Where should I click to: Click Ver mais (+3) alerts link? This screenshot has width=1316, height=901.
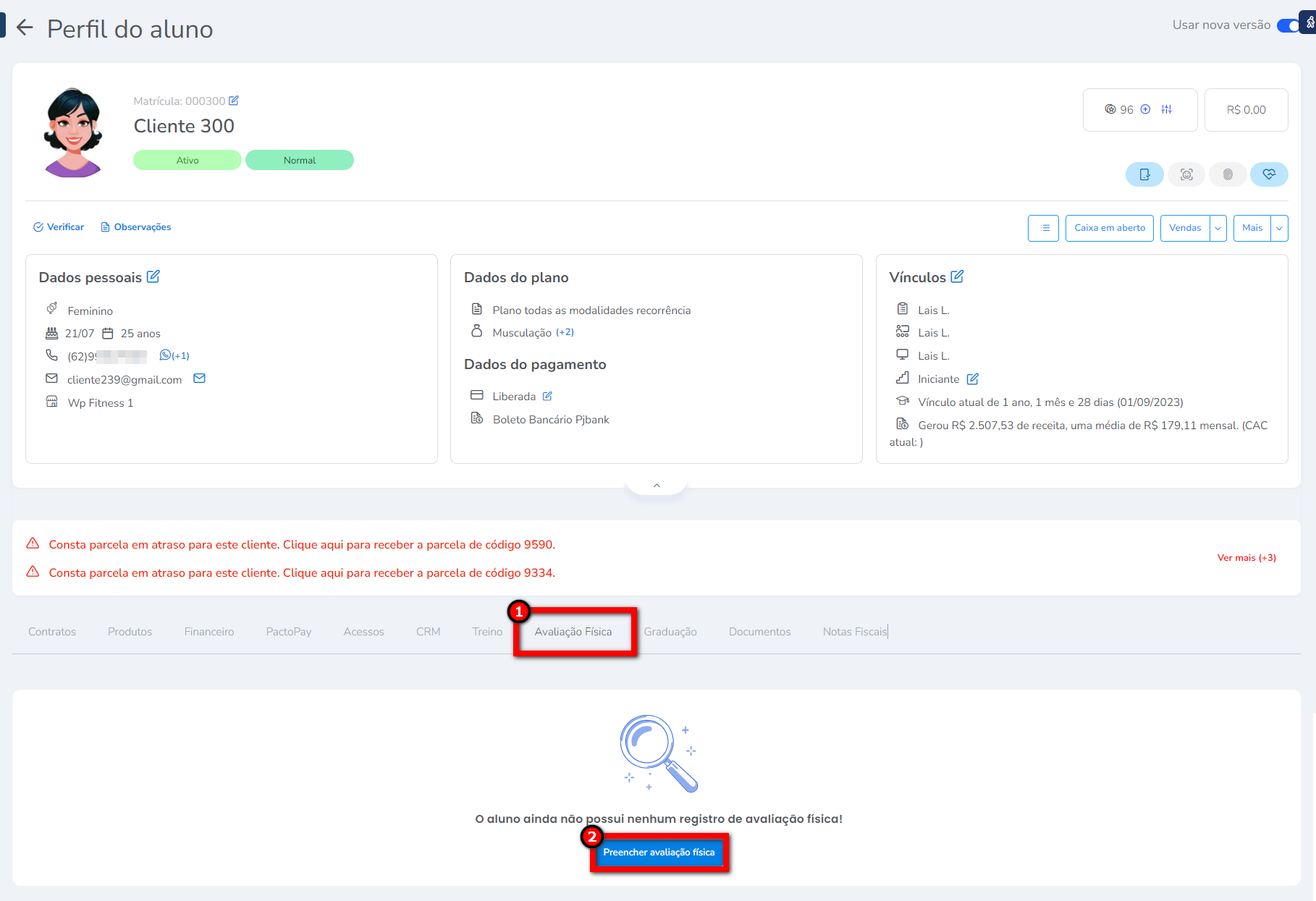click(1246, 558)
